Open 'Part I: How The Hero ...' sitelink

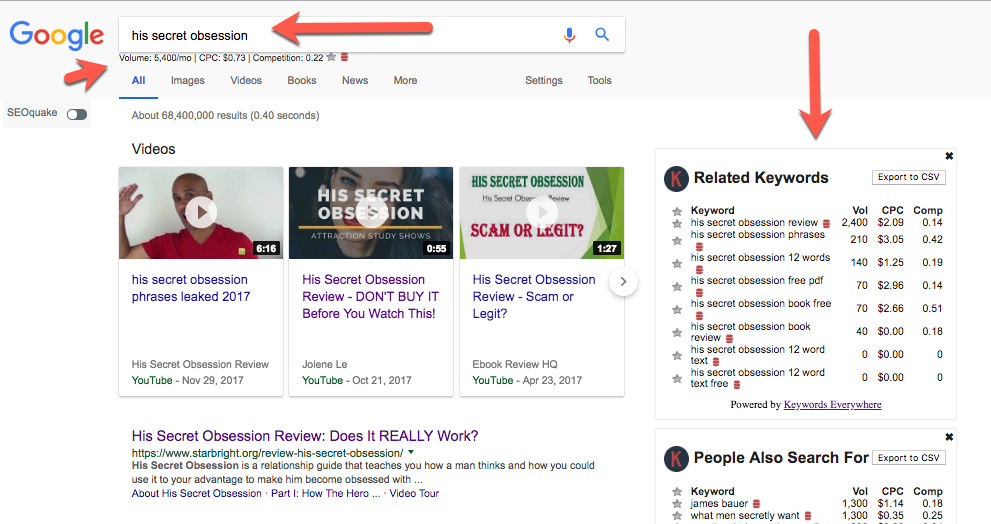coord(325,493)
